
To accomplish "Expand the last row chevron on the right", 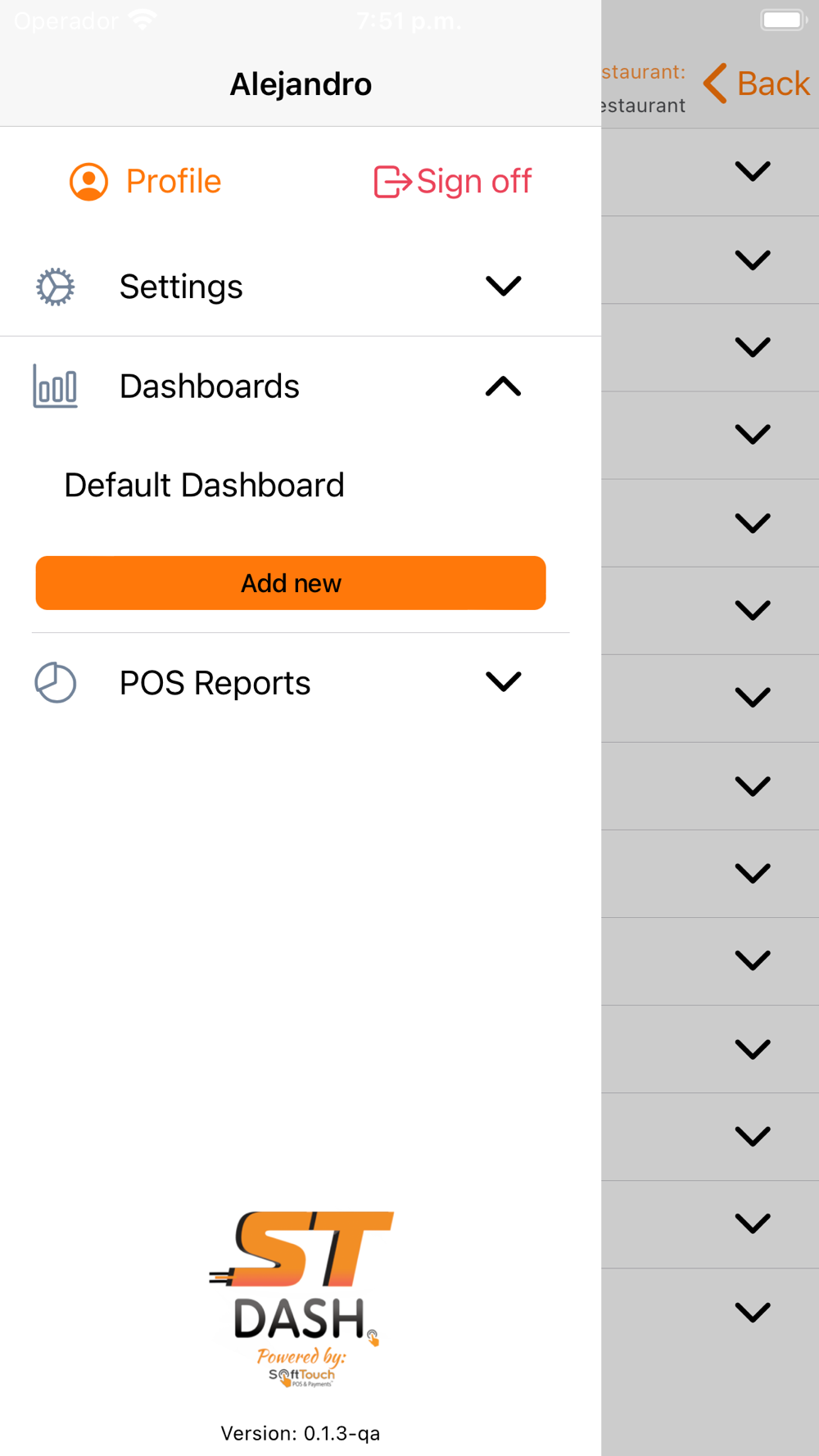I will 752,1312.
